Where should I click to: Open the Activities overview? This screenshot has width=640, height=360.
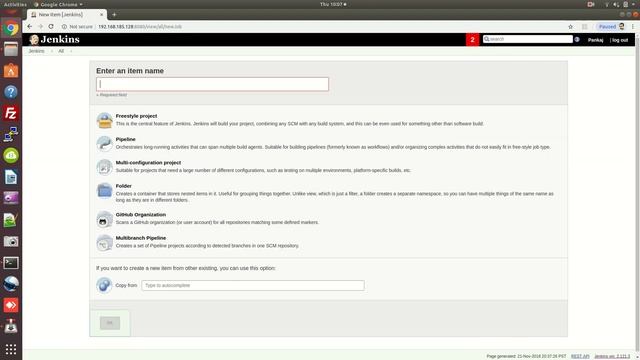point(15,4)
